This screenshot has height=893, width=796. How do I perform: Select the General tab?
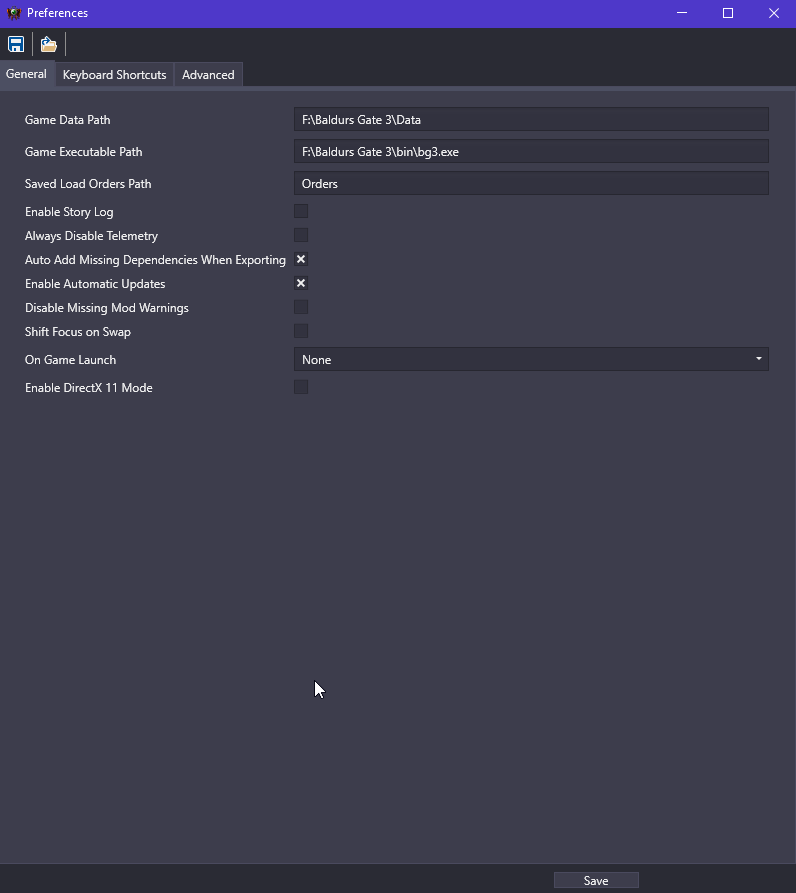tap(26, 73)
